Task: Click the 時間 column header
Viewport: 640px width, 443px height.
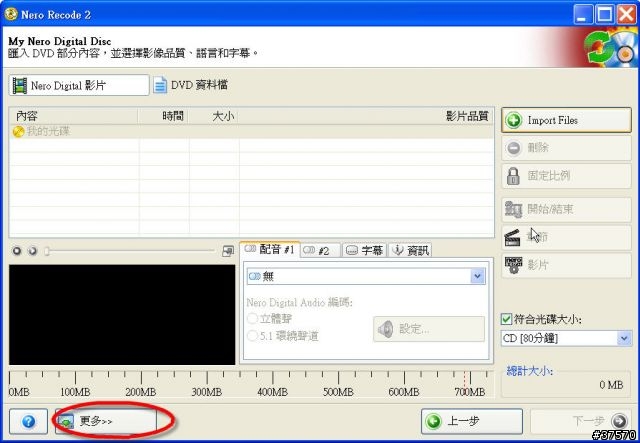Action: (x=163, y=116)
